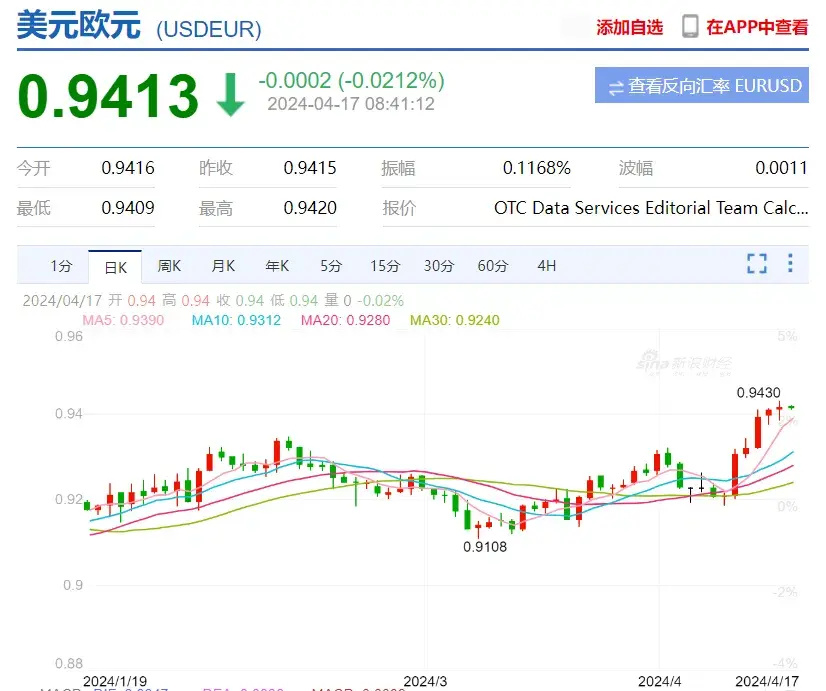The width and height of the screenshot is (826, 691).
Task: Click the change value -0.0002 (-0.0212%)
Action: pos(351,81)
